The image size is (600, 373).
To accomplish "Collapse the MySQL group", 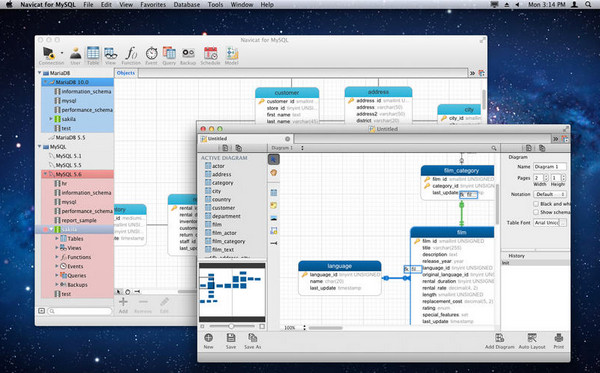I will [x=39, y=147].
